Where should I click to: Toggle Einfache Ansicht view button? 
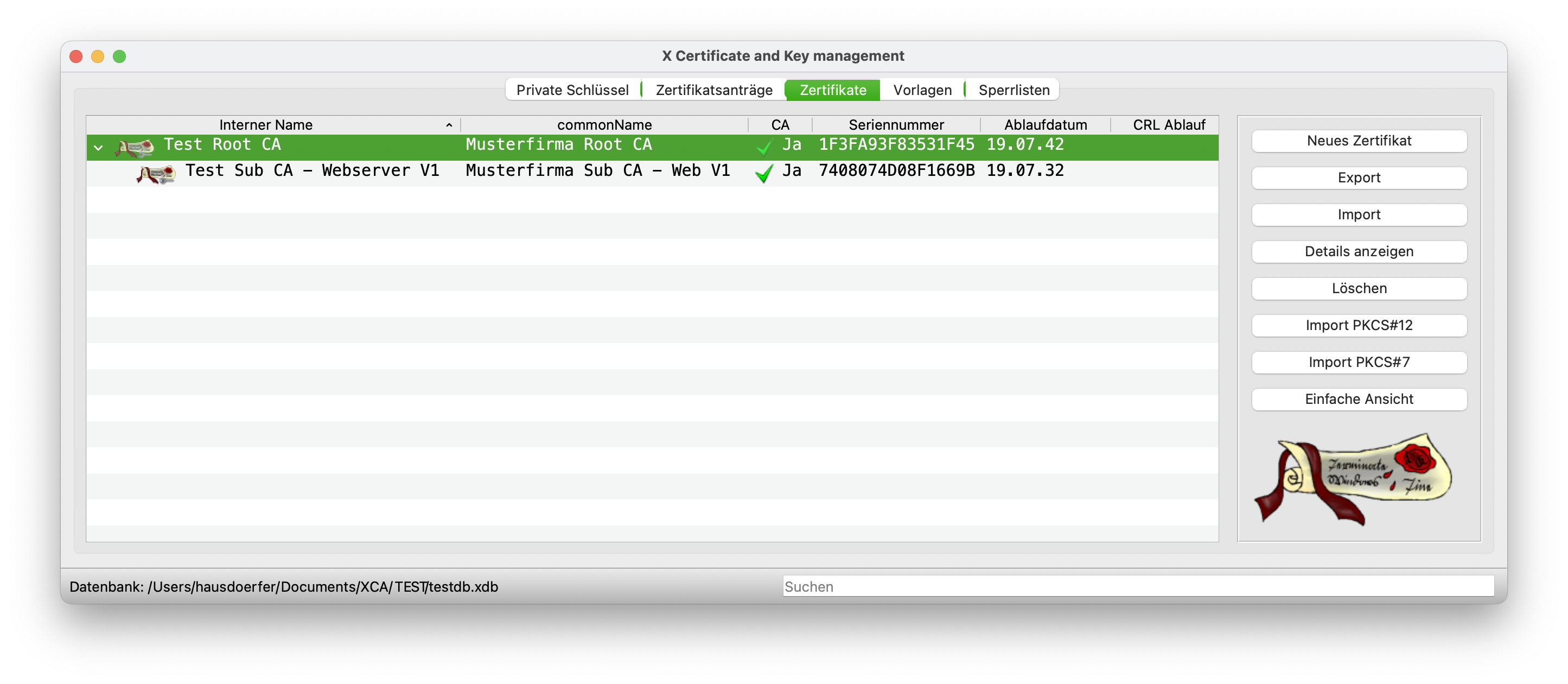click(x=1358, y=399)
